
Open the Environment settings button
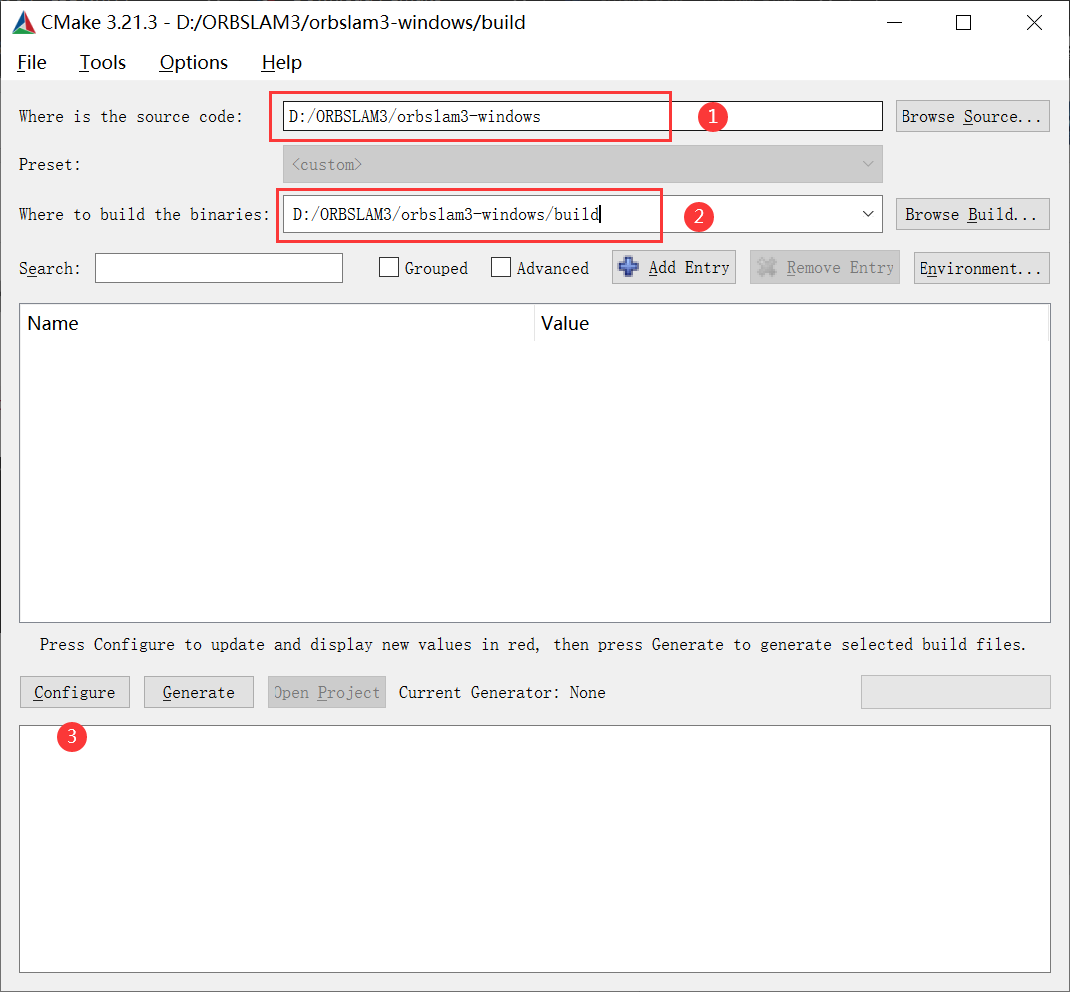981,268
